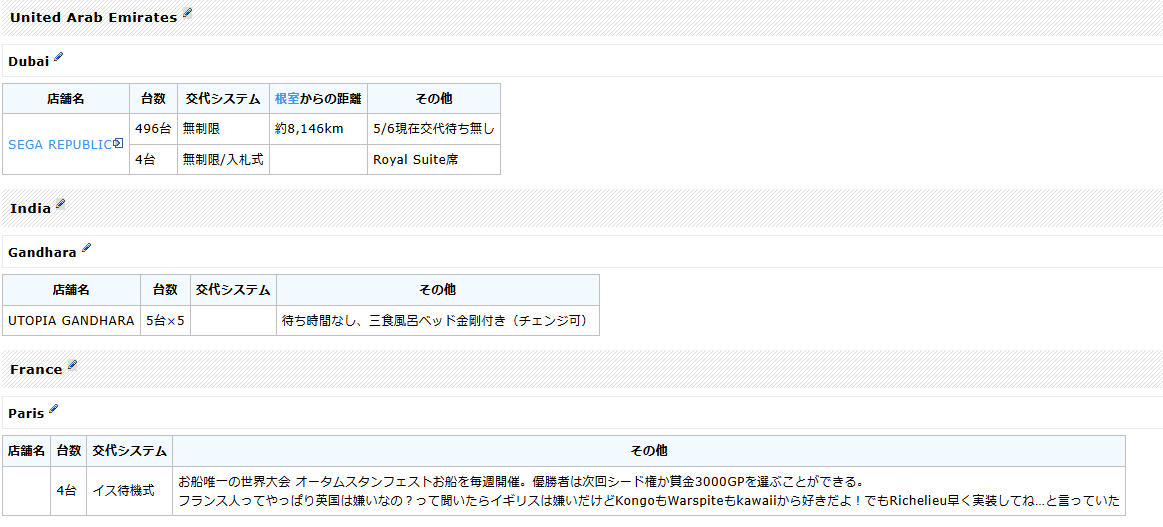Open the edit pencil beside France heading
Viewport: 1163px width, 527px height.
(x=72, y=366)
